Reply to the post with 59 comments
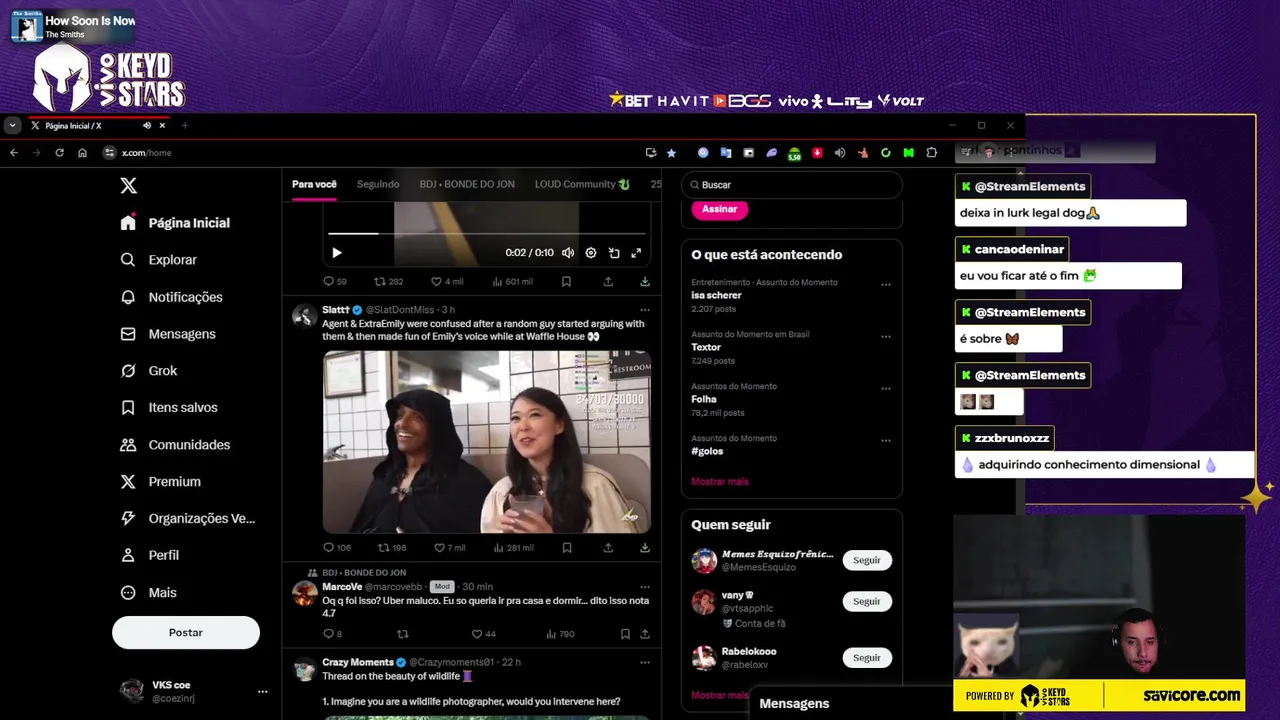The width and height of the screenshot is (1280, 720). (x=335, y=282)
